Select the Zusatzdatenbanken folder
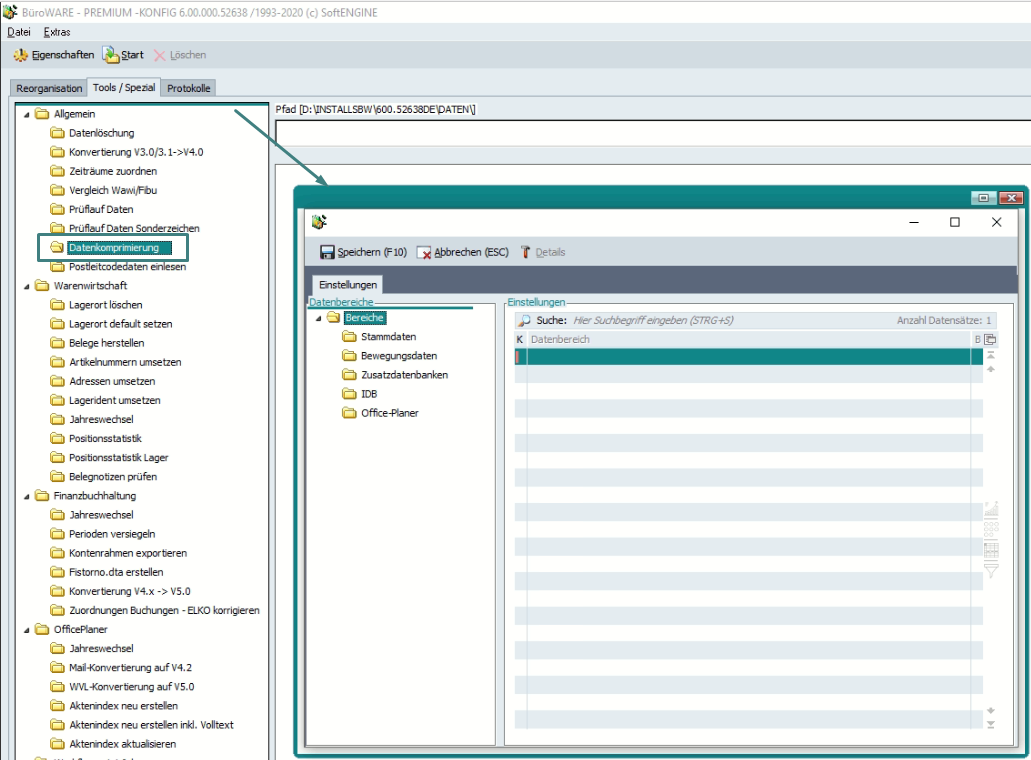The image size is (1031, 760). pos(404,375)
